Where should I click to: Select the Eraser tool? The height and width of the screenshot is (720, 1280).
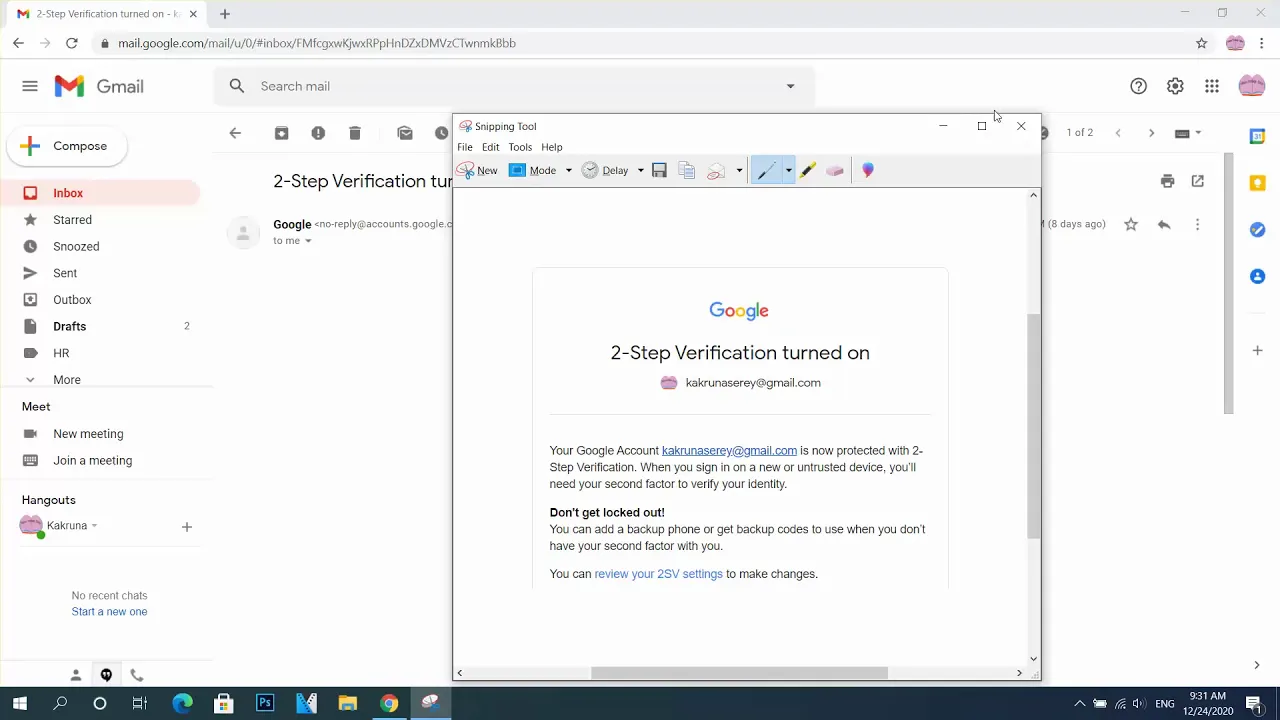(x=835, y=171)
